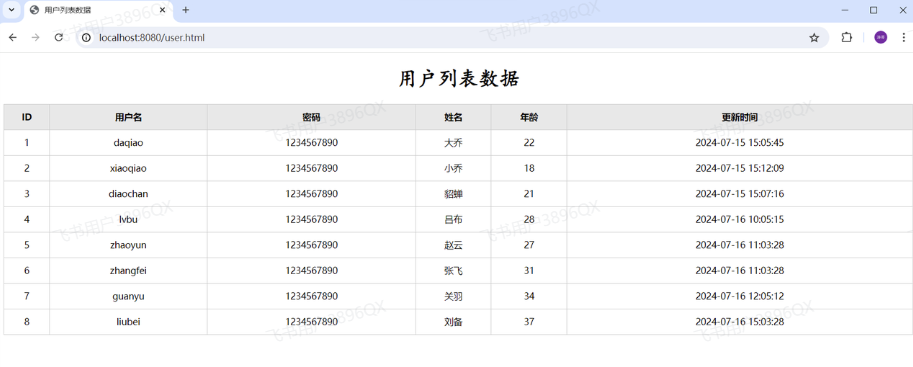
Task: Click timestamp 2024-07-16 11:03:28 in zhangfei row
Action: (x=739, y=271)
